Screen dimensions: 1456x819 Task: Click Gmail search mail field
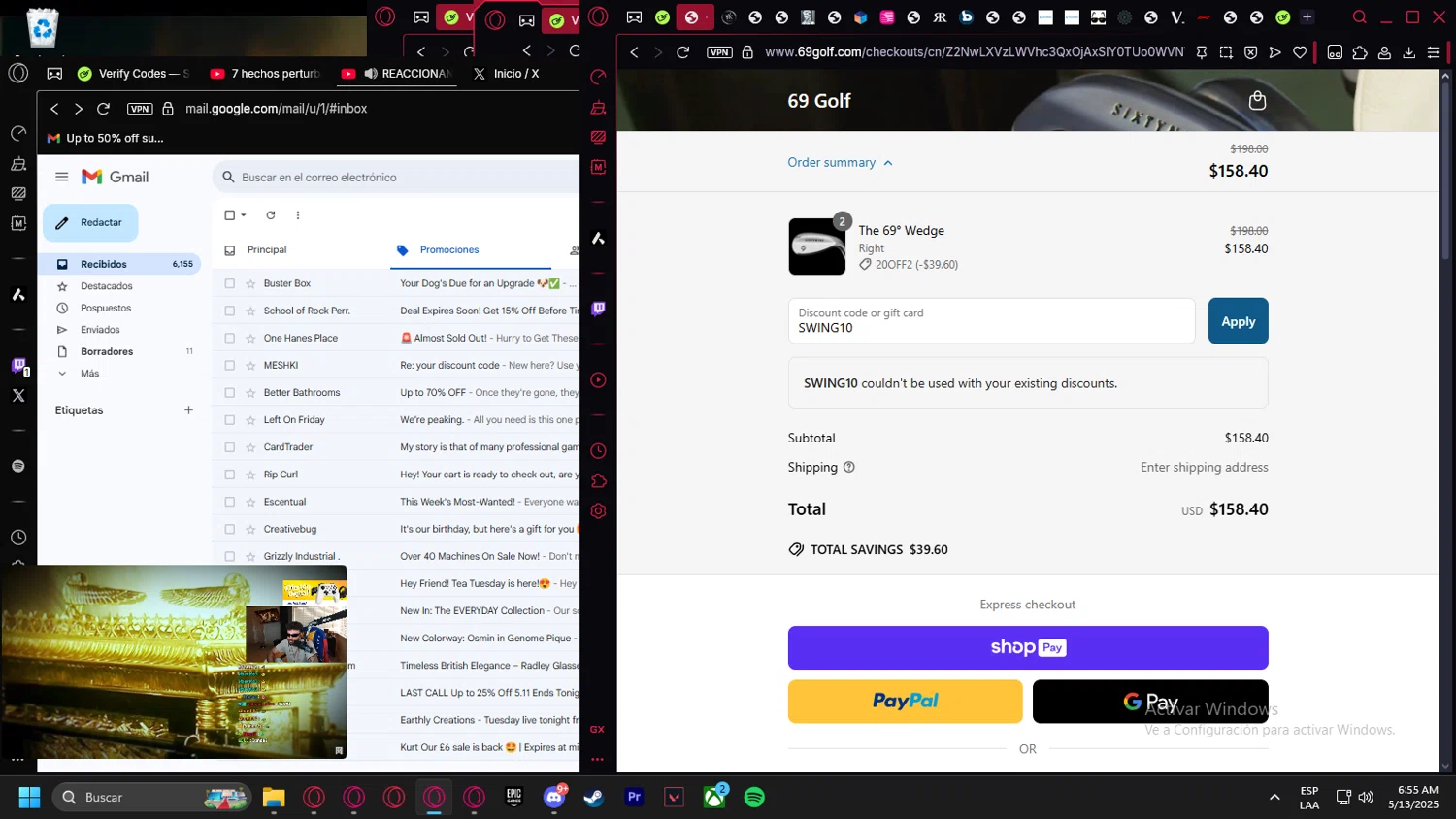pos(396,177)
